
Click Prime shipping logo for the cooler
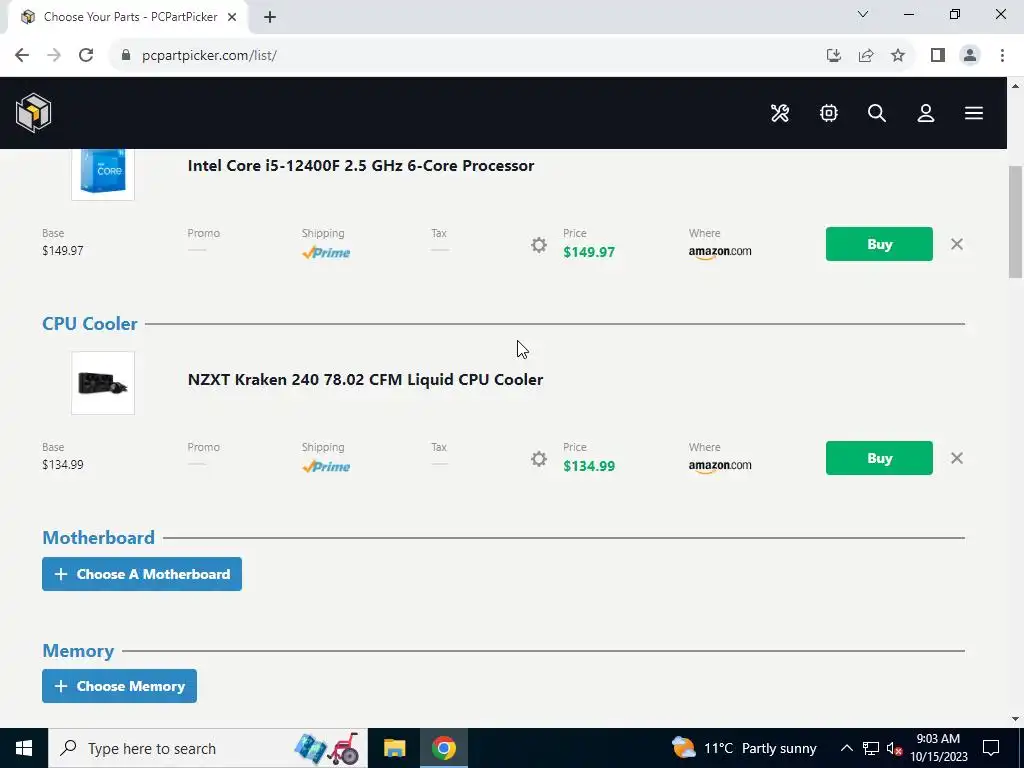point(326,467)
